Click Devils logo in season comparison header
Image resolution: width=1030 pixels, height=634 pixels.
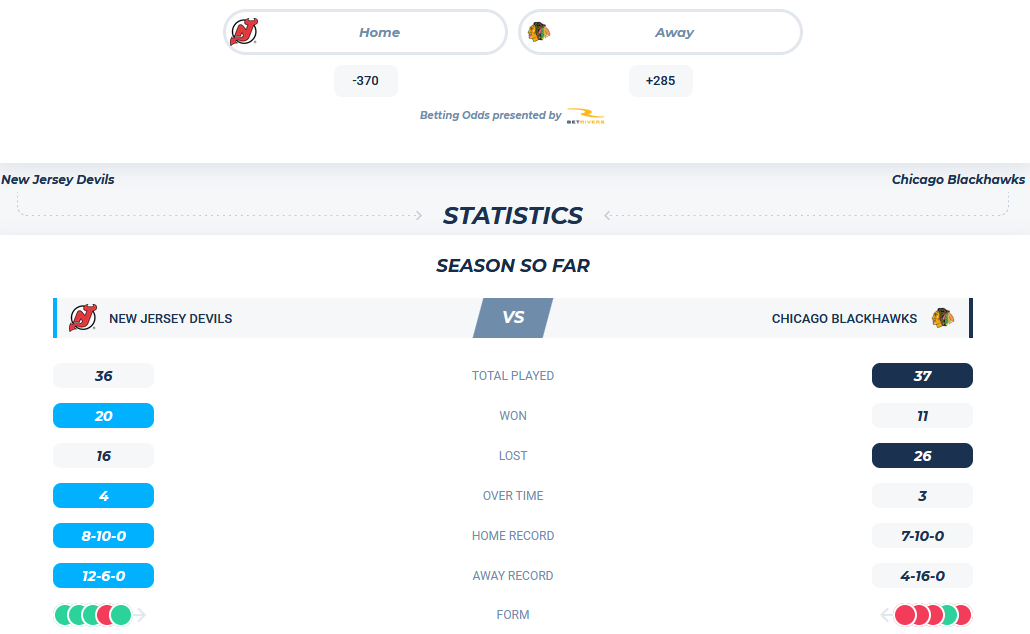tap(83, 318)
